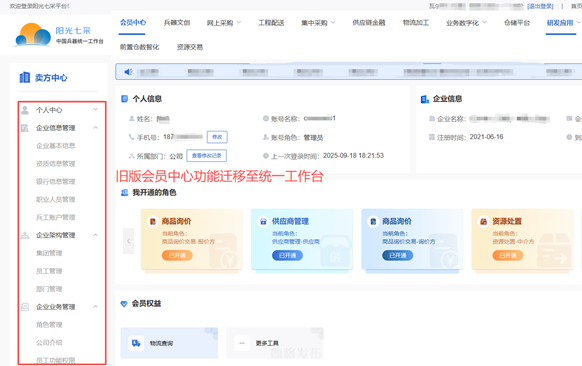Click the 企业业务管理 sidebar icon
The height and width of the screenshot is (366, 582).
coord(25,307)
